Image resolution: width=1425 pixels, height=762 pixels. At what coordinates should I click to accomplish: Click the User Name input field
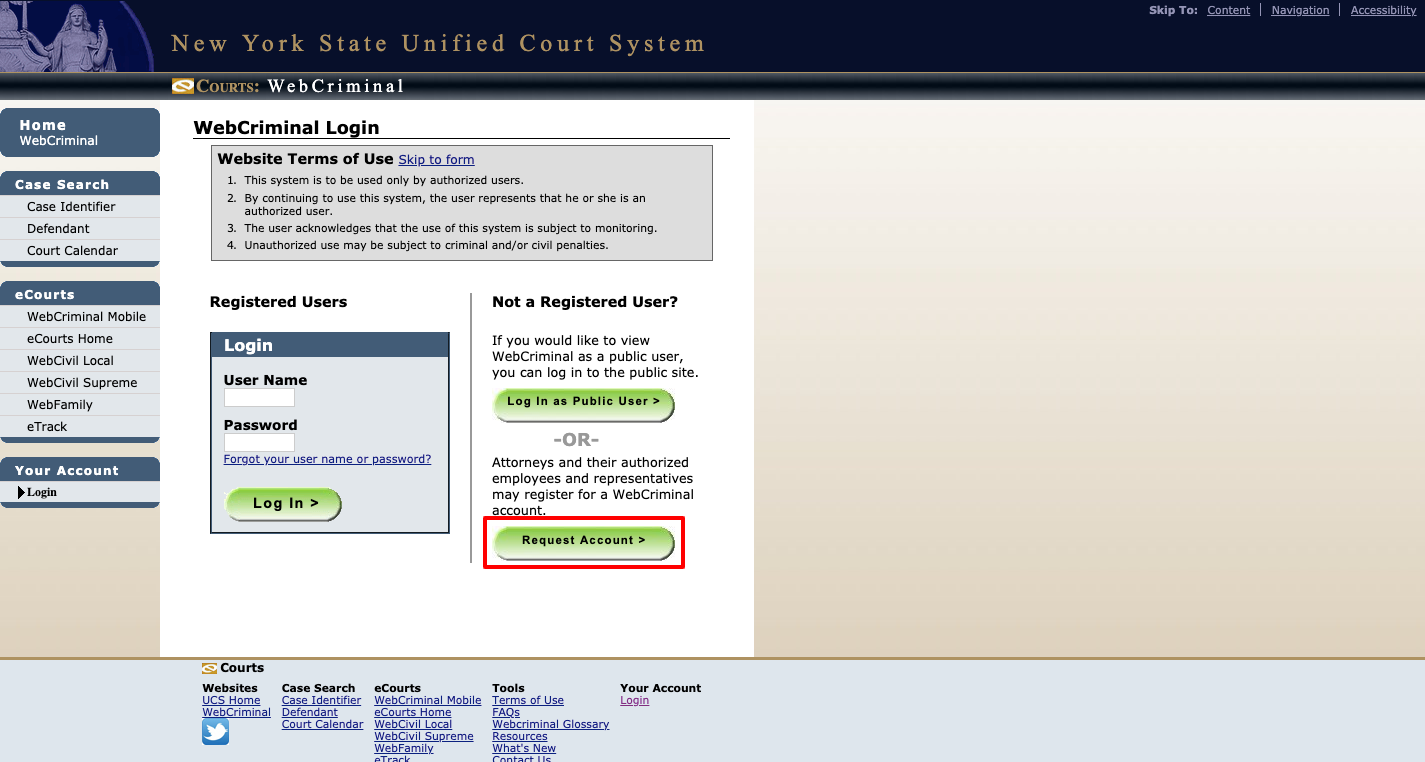point(259,398)
